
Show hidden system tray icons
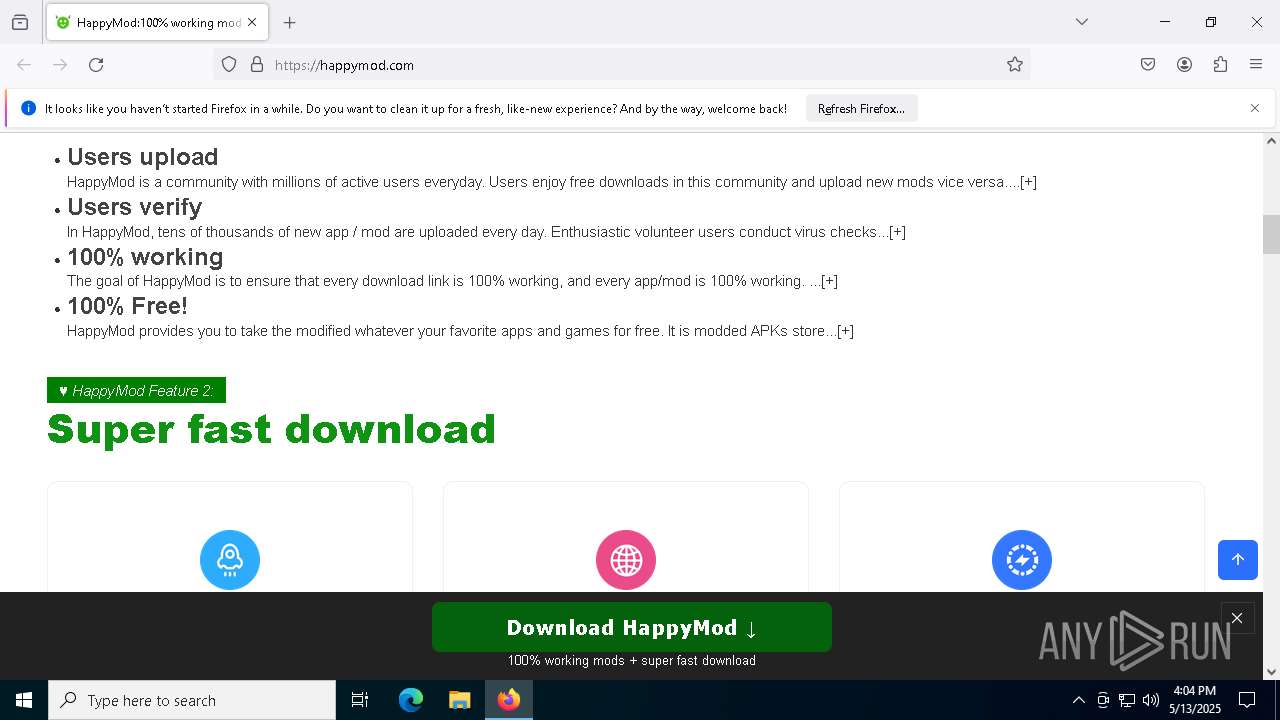pyautogui.click(x=1078, y=700)
